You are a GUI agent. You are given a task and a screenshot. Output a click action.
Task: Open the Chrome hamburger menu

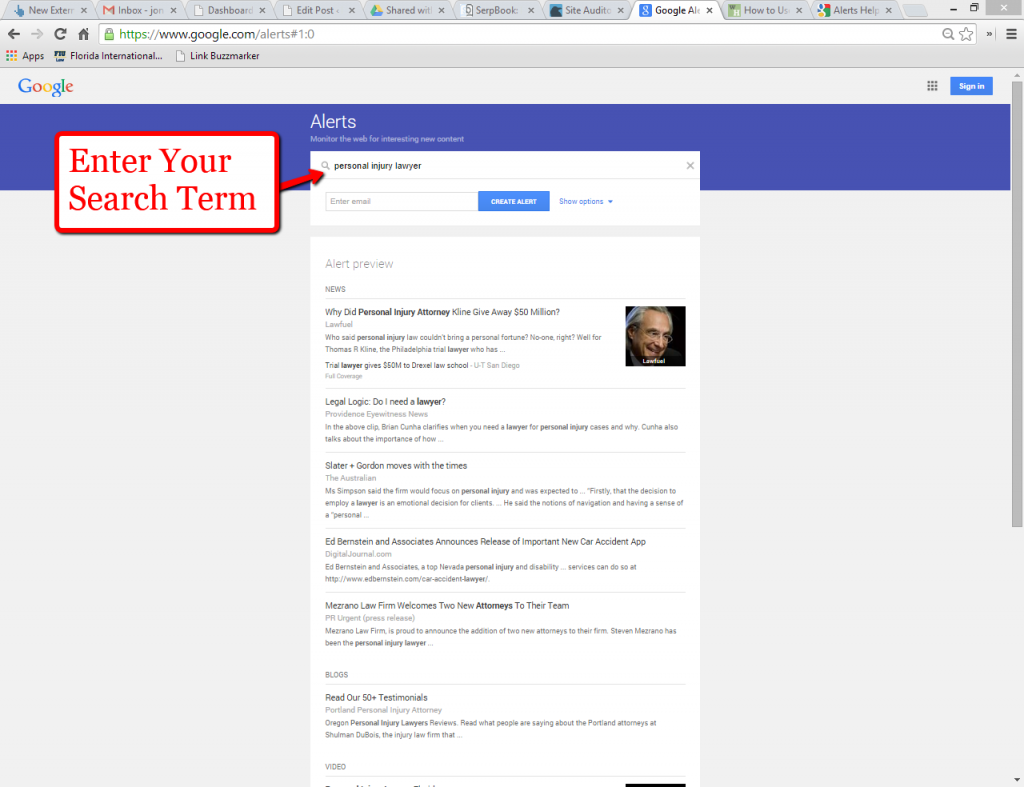click(x=1012, y=34)
